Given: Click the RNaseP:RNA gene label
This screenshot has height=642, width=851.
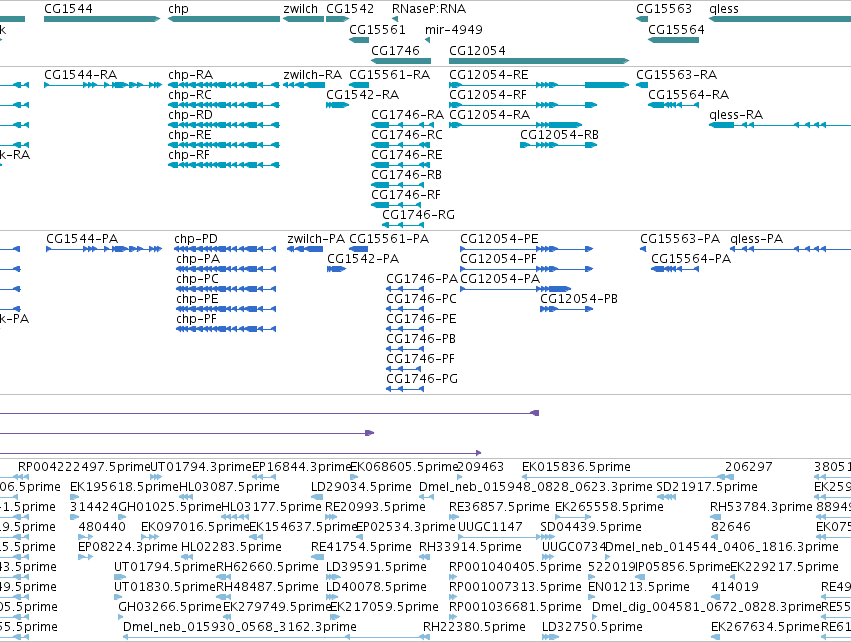Looking at the screenshot, I should [x=429, y=9].
